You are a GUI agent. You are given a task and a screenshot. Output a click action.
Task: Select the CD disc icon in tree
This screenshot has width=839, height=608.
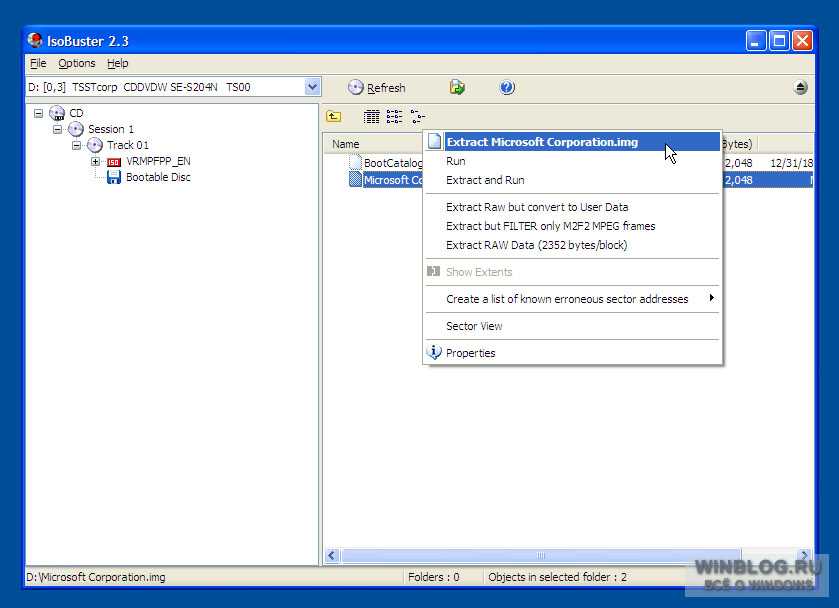tap(57, 113)
